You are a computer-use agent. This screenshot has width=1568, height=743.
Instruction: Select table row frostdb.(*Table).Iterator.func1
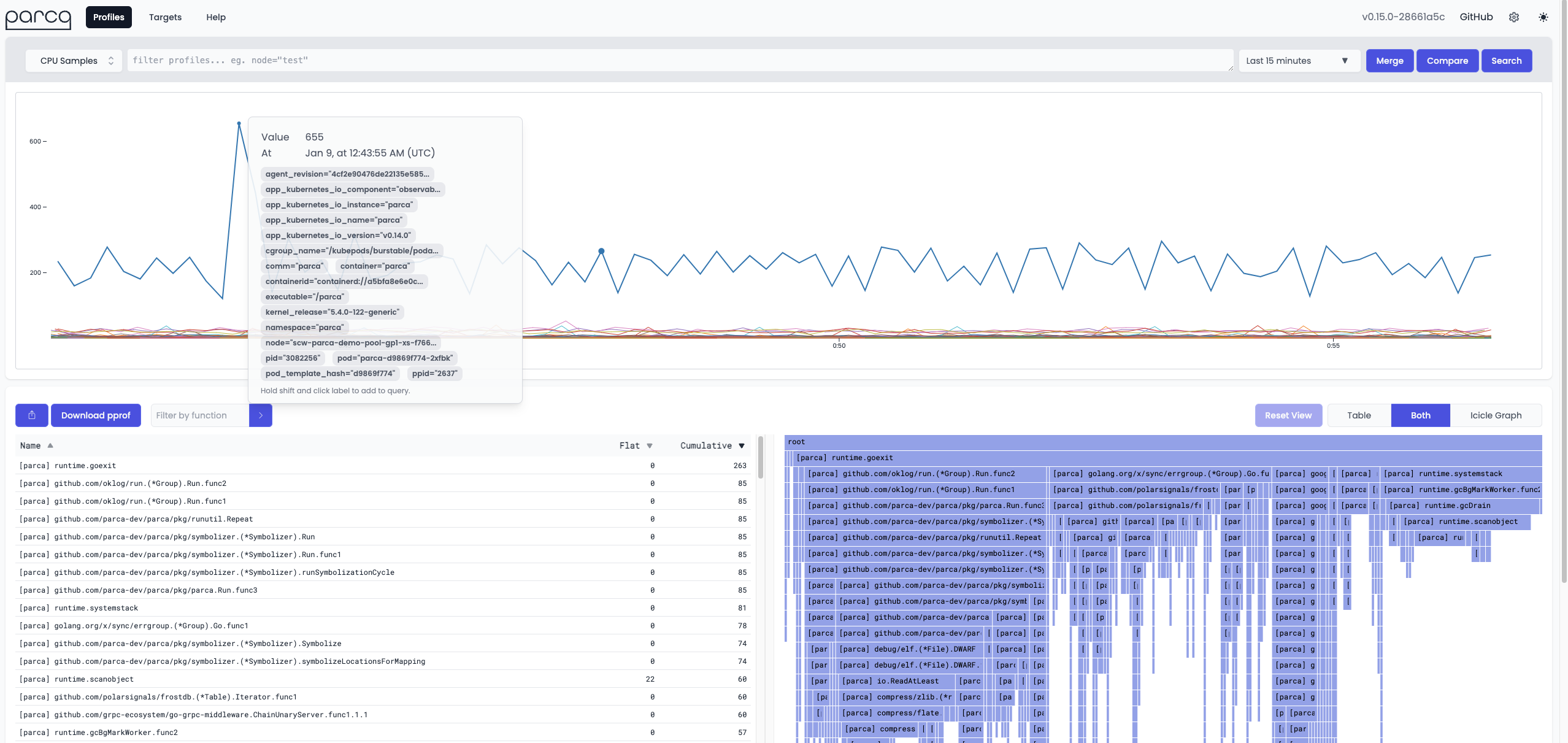tap(383, 697)
